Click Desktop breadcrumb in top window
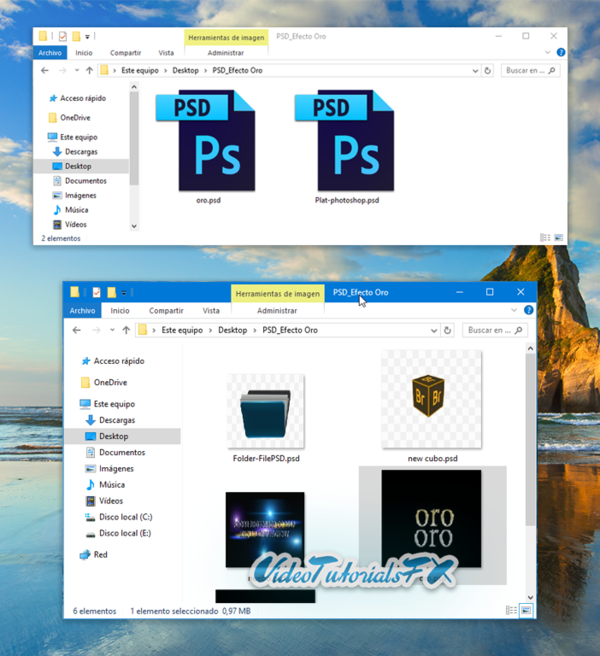Image resolution: width=600 pixels, height=656 pixels. pos(185,70)
